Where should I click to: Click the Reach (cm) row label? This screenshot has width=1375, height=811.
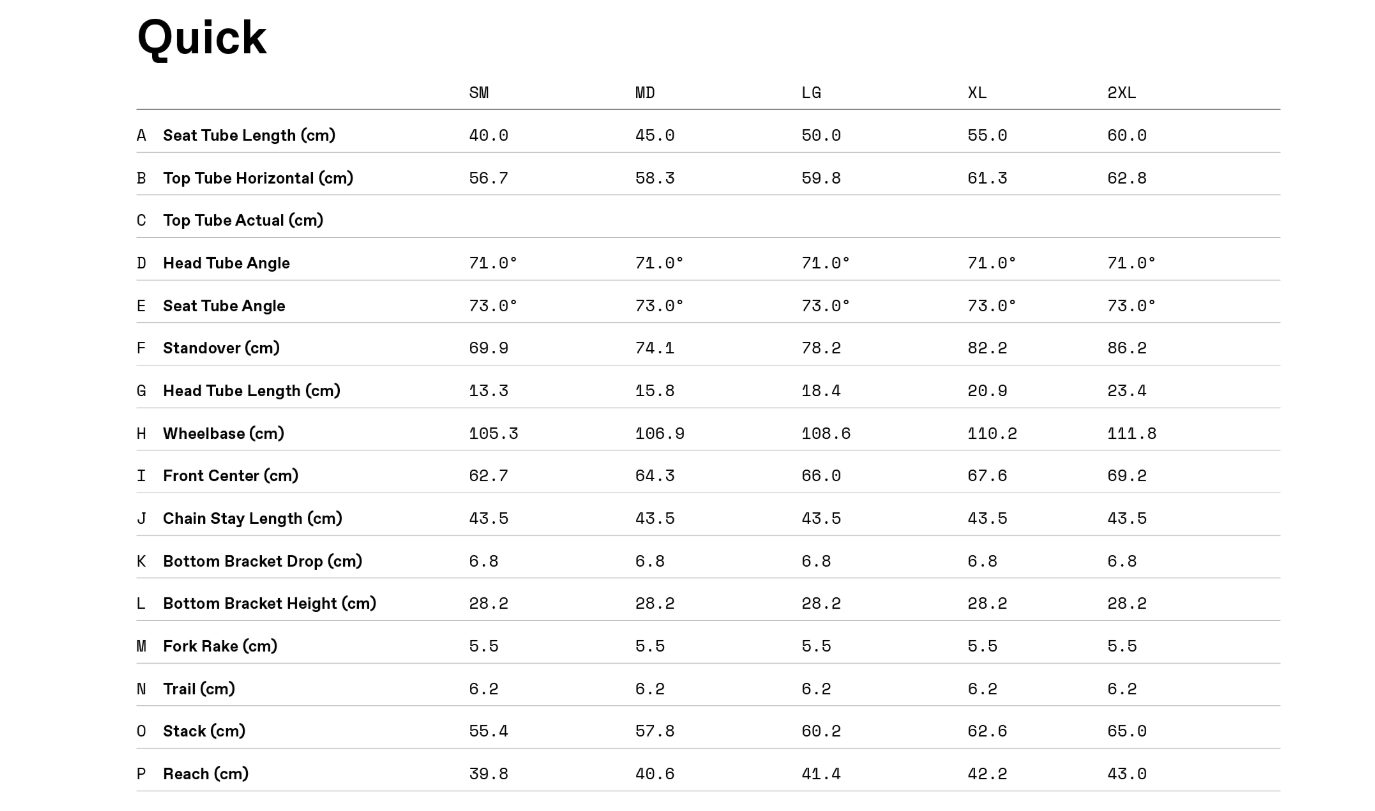206,774
